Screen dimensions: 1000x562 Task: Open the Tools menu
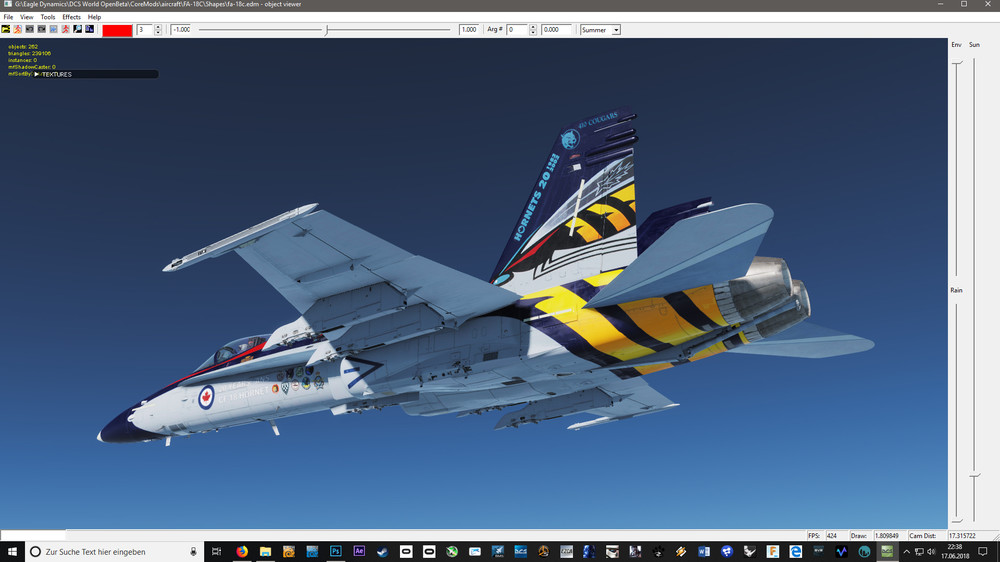(48, 17)
